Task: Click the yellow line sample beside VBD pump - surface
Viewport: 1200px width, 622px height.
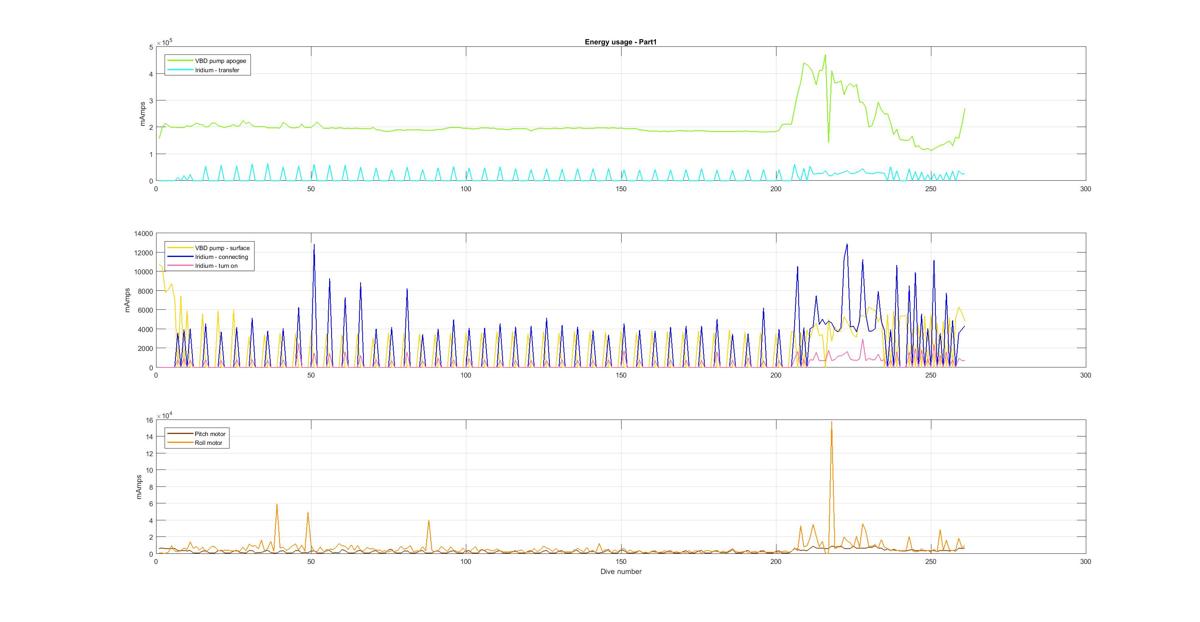Action: pos(180,247)
